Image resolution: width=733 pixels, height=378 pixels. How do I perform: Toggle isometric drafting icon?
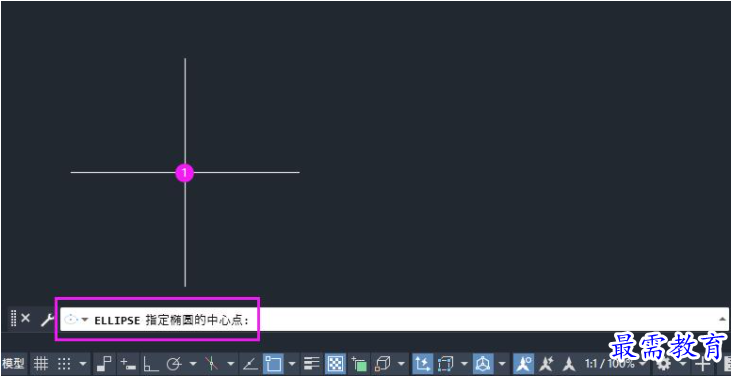tap(211, 363)
